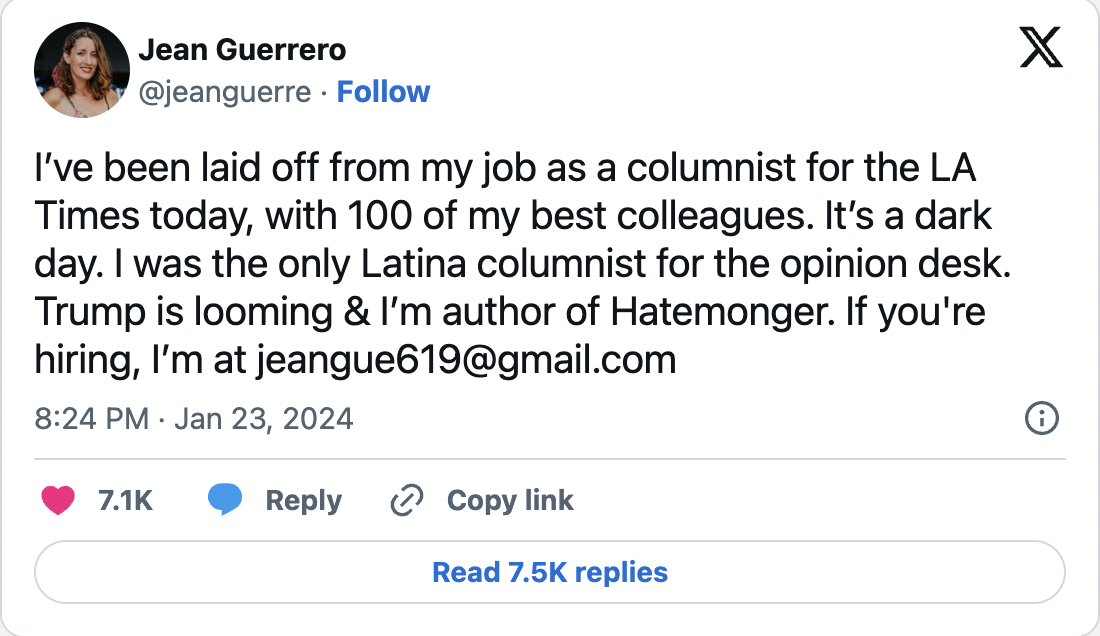Click the chain link icon
The width and height of the screenshot is (1100, 636).
pos(407,500)
